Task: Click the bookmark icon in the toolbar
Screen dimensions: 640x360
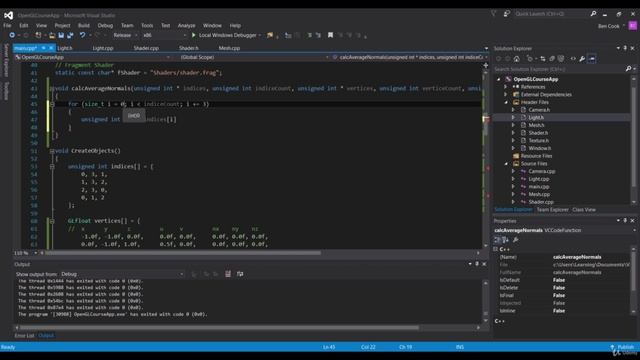Action: point(330,36)
